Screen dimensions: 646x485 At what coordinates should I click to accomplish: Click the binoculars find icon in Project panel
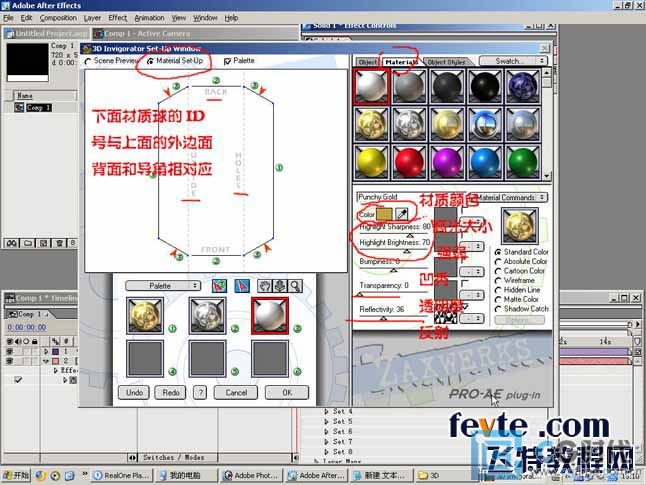pyautogui.click(x=12, y=243)
